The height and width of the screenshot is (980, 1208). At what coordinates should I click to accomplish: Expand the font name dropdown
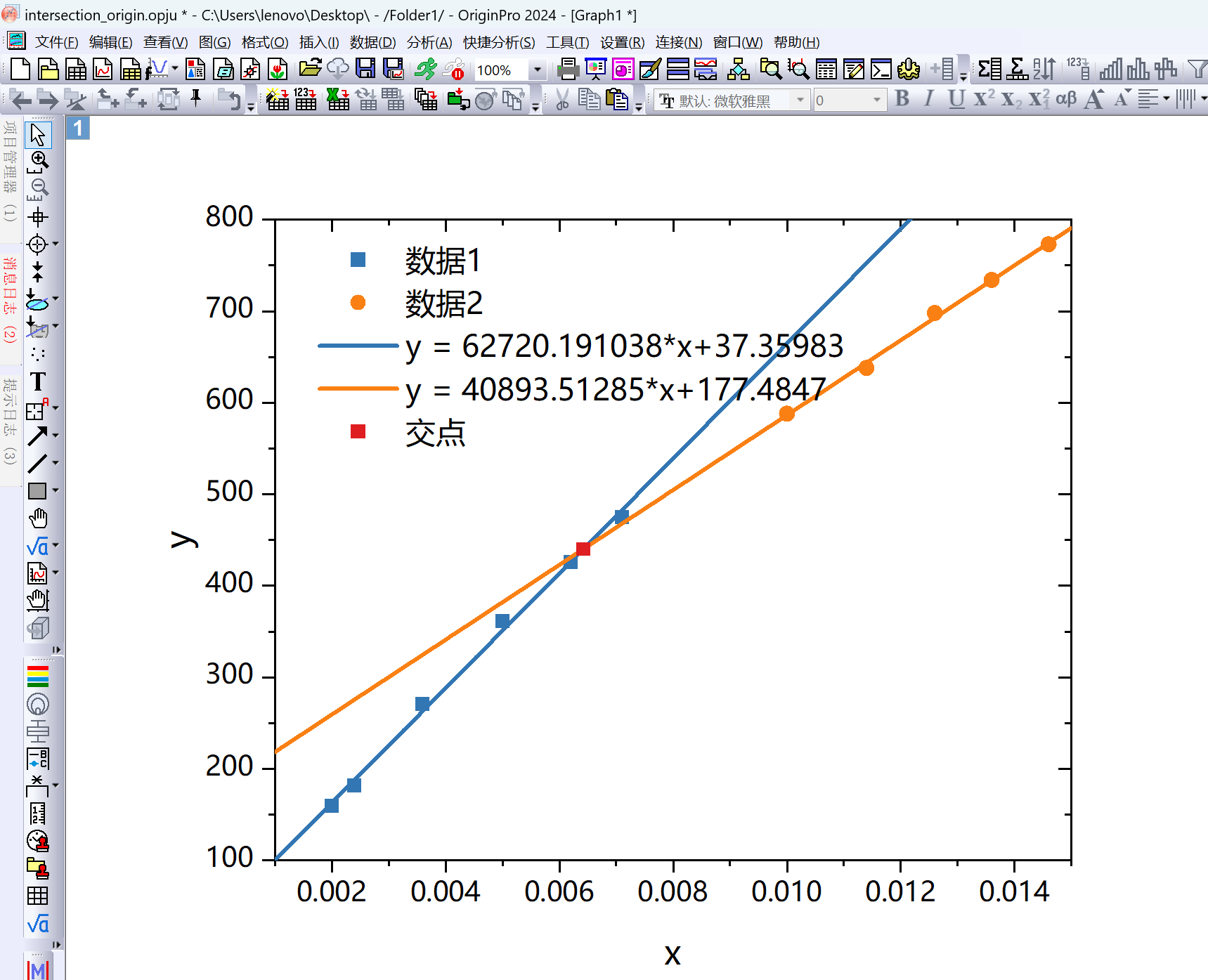(x=800, y=100)
